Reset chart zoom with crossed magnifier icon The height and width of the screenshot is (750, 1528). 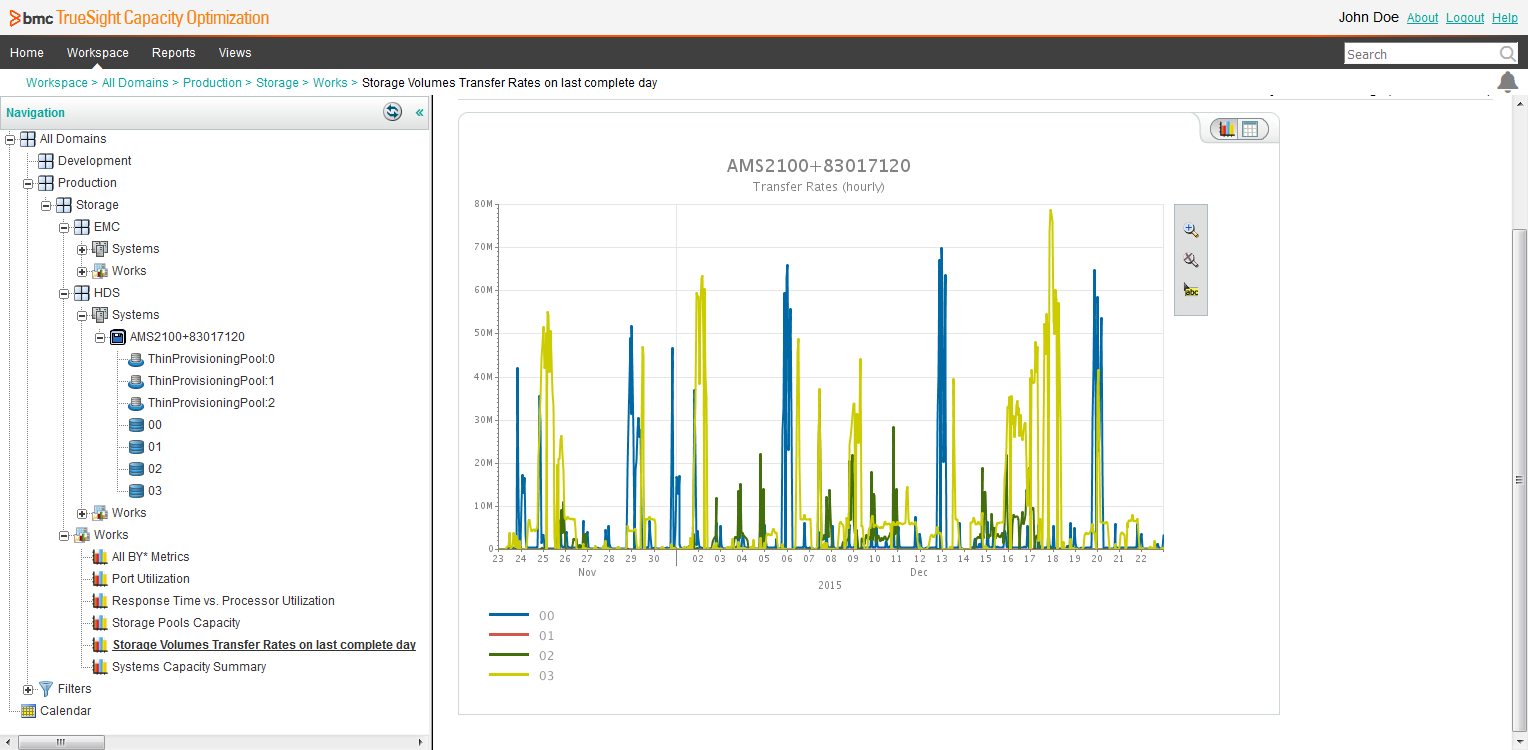[1190, 260]
